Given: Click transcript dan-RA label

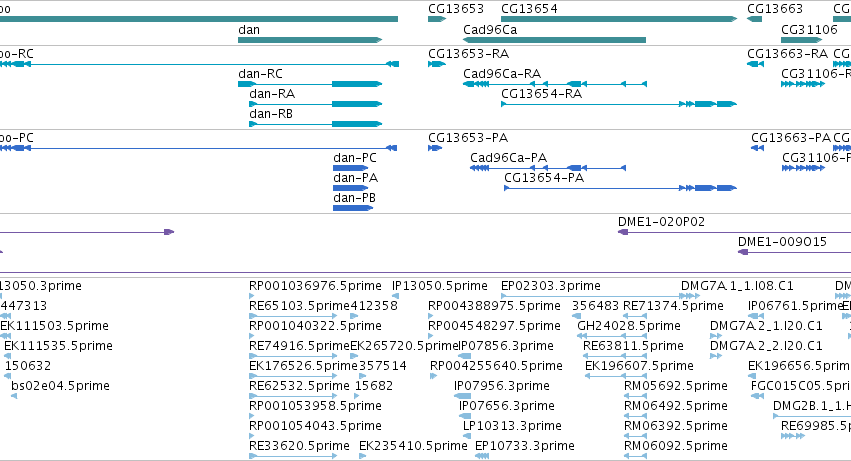Looking at the screenshot, I should (x=272, y=94).
